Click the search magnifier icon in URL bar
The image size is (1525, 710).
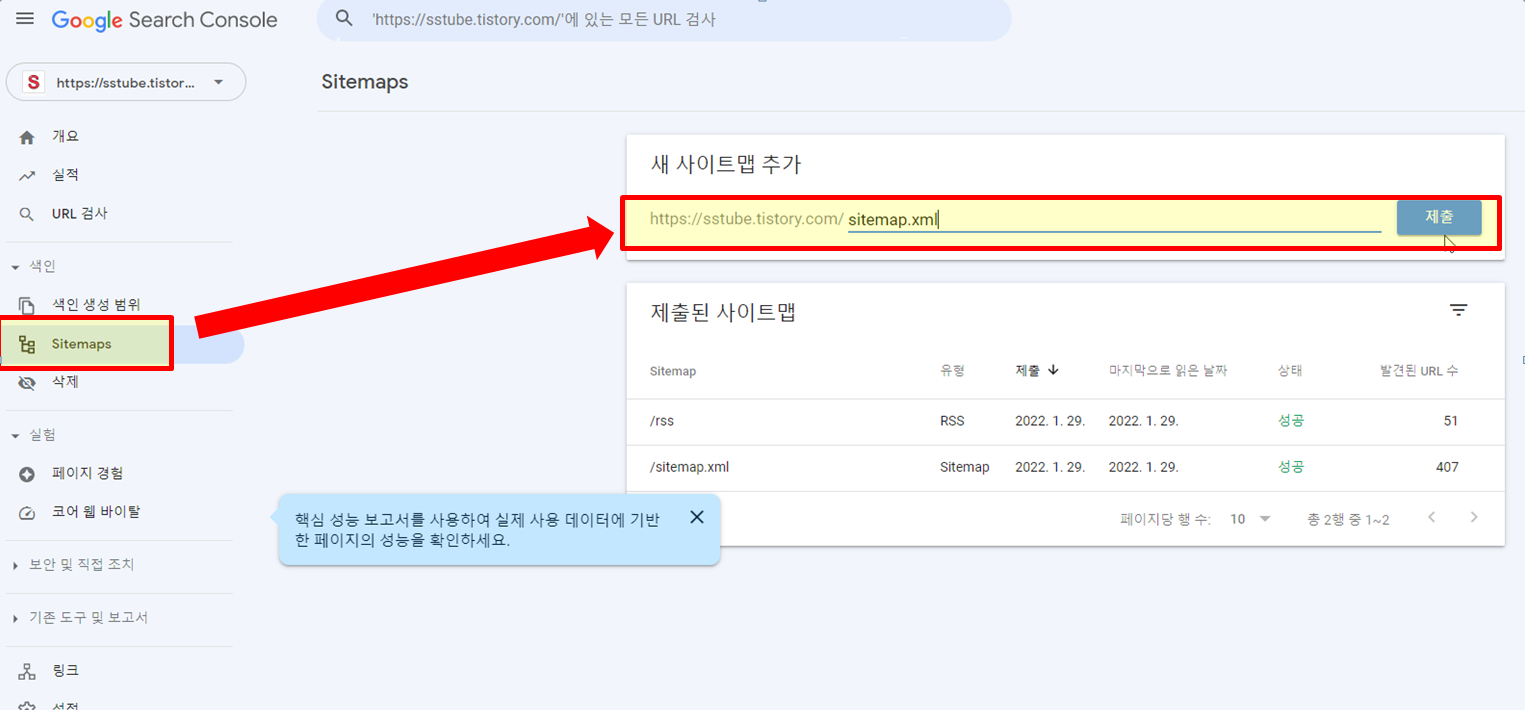pos(344,19)
